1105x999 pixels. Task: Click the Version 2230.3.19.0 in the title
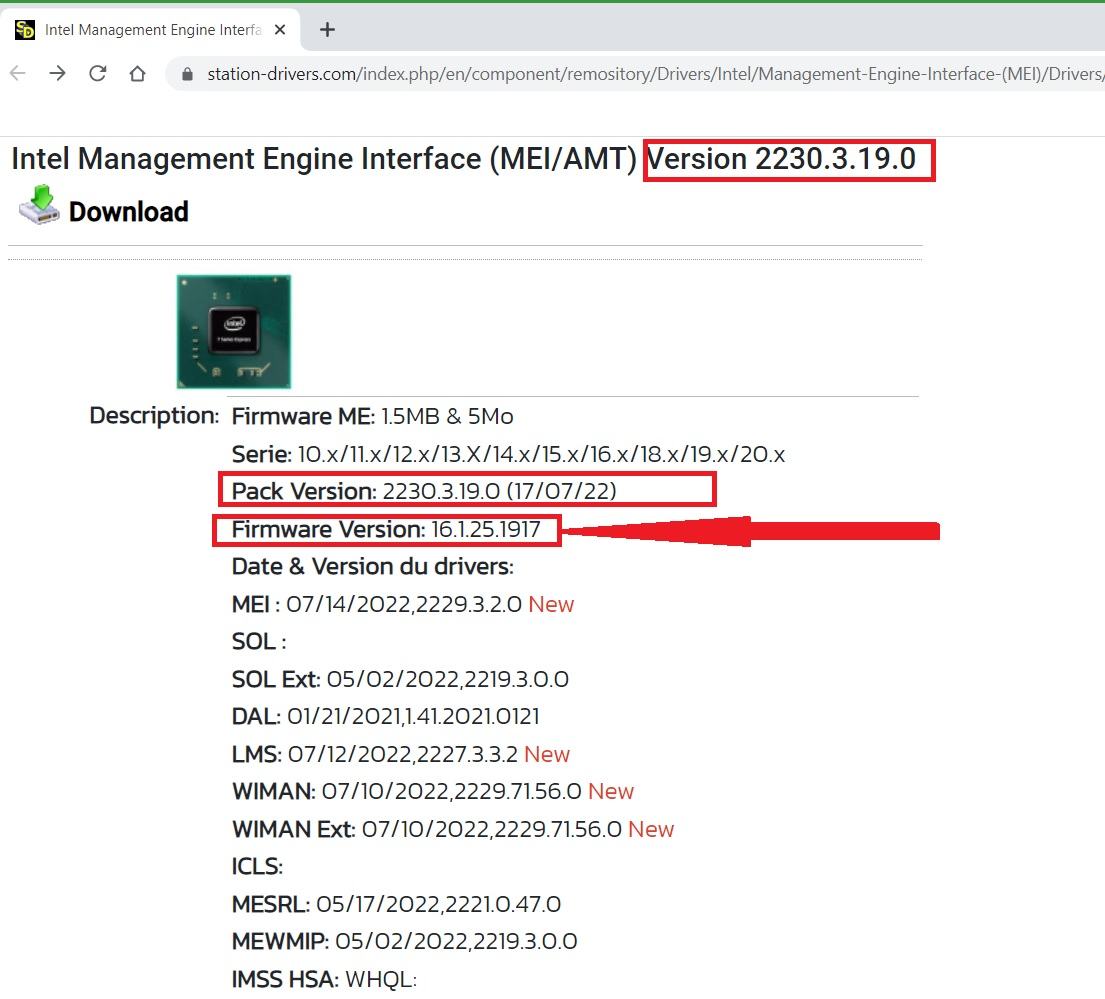point(782,159)
